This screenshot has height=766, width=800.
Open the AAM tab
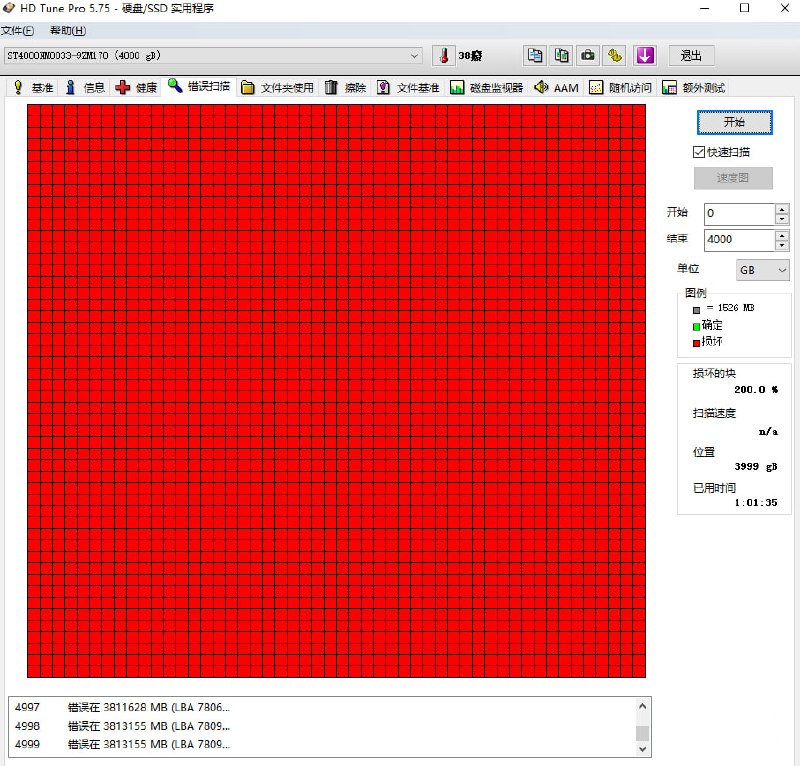click(556, 88)
